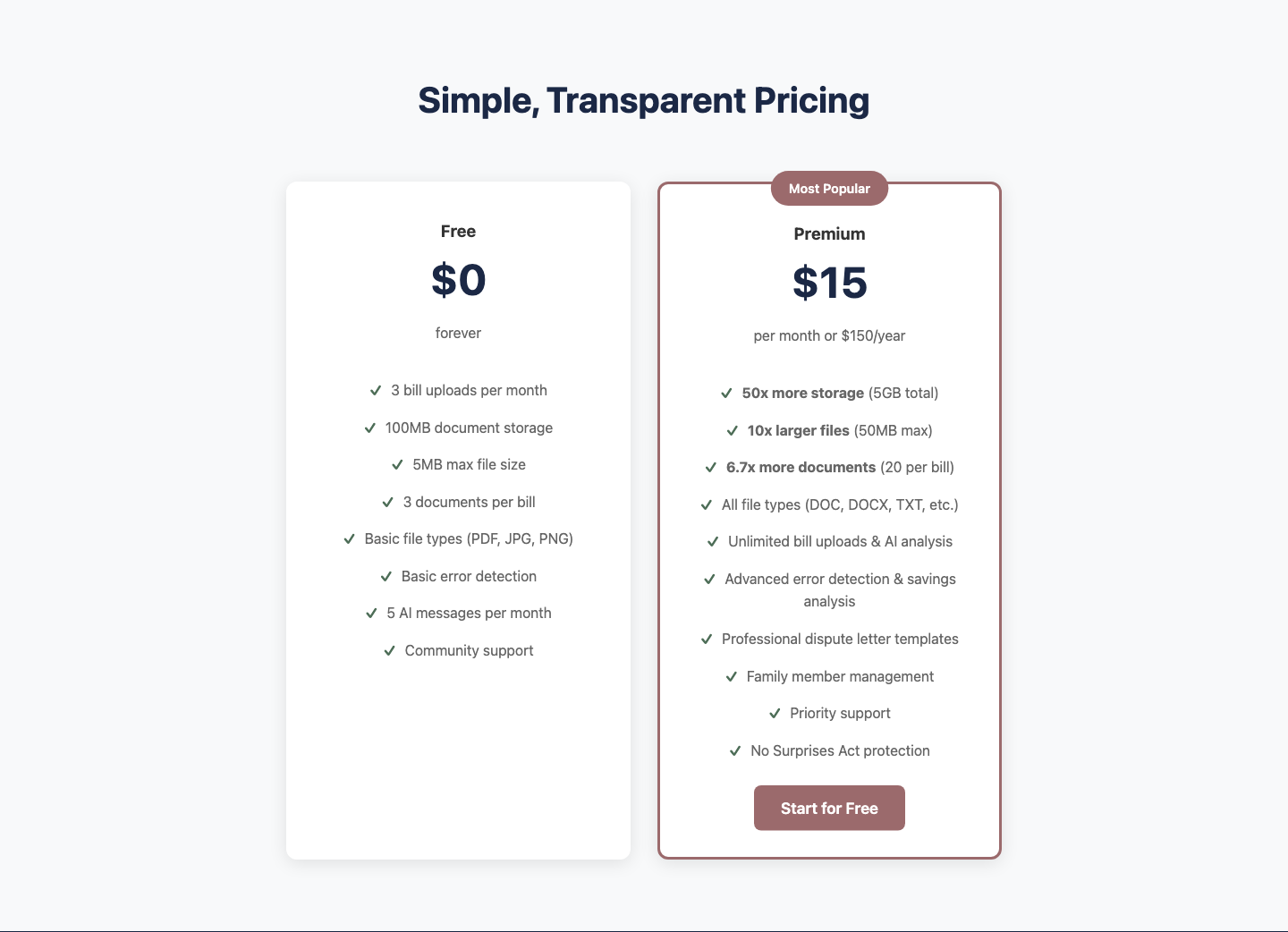The width and height of the screenshot is (1288, 932).
Task: Click the 'Simple, Transparent Pricing' heading
Action: click(643, 100)
